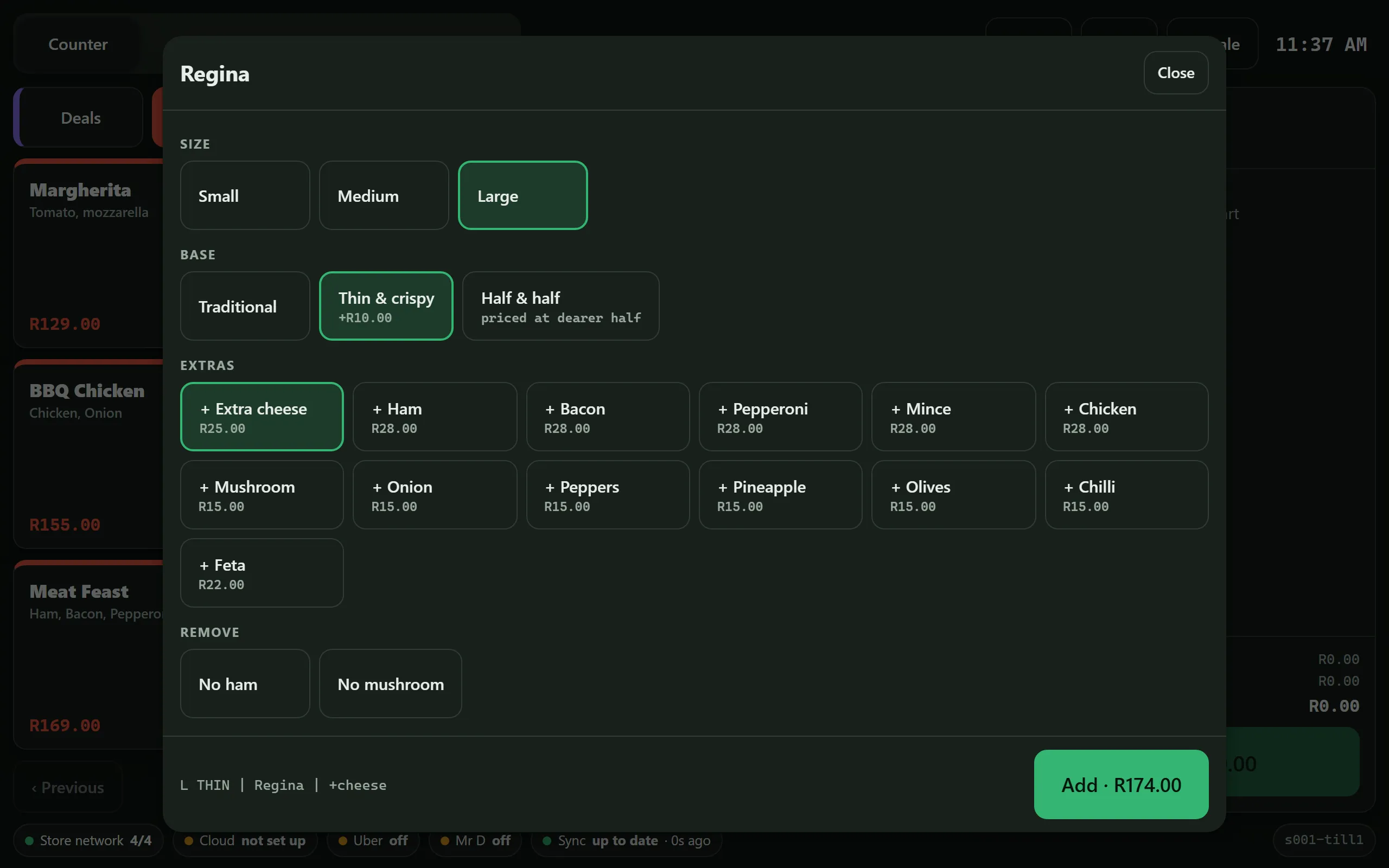Add Onion extra topping
The width and height of the screenshot is (1389, 868).
click(x=435, y=495)
